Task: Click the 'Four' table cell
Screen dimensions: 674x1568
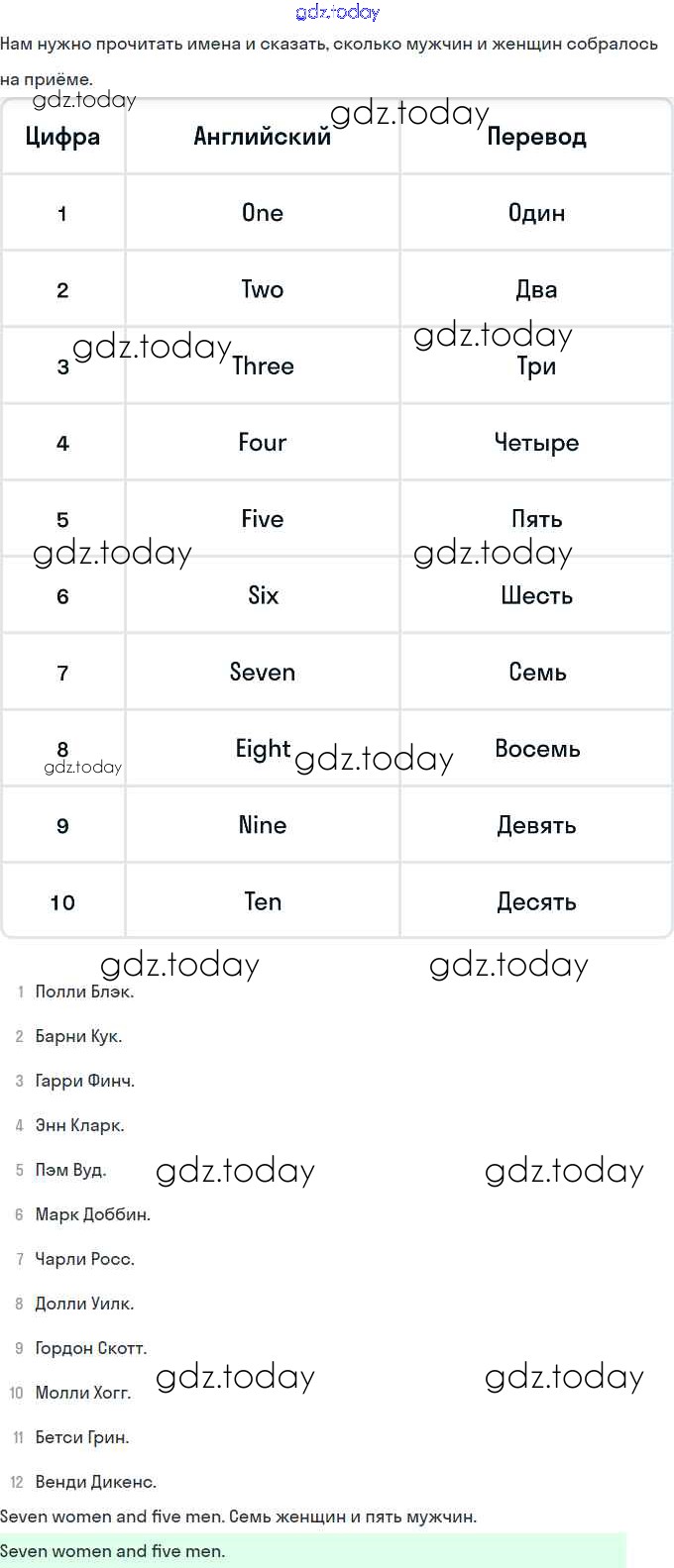Action: (262, 443)
